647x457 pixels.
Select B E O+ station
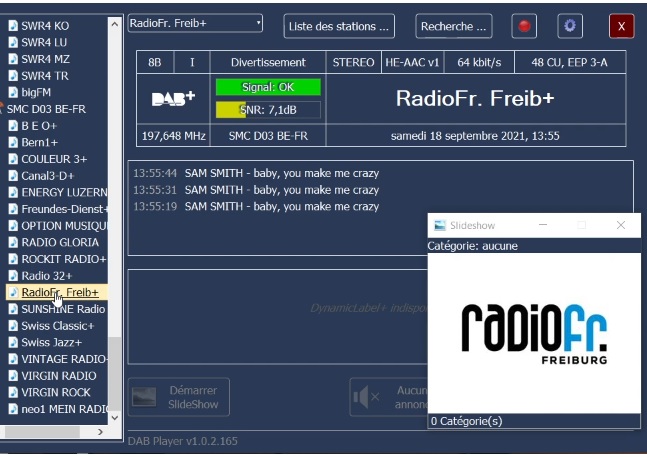39,125
